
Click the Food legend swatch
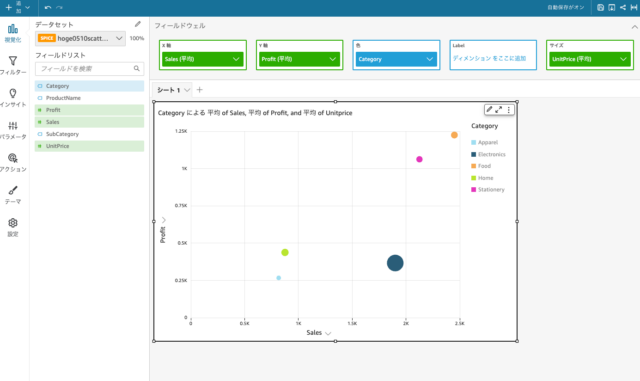pos(473,166)
